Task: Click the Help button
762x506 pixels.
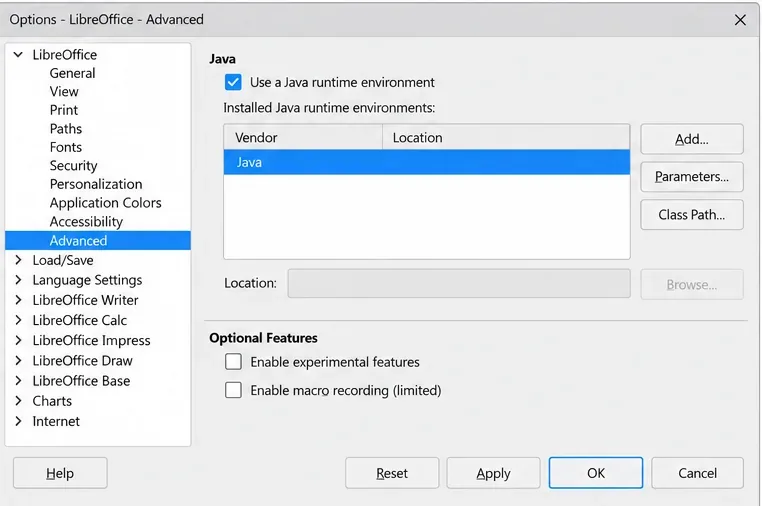Action: click(60, 473)
